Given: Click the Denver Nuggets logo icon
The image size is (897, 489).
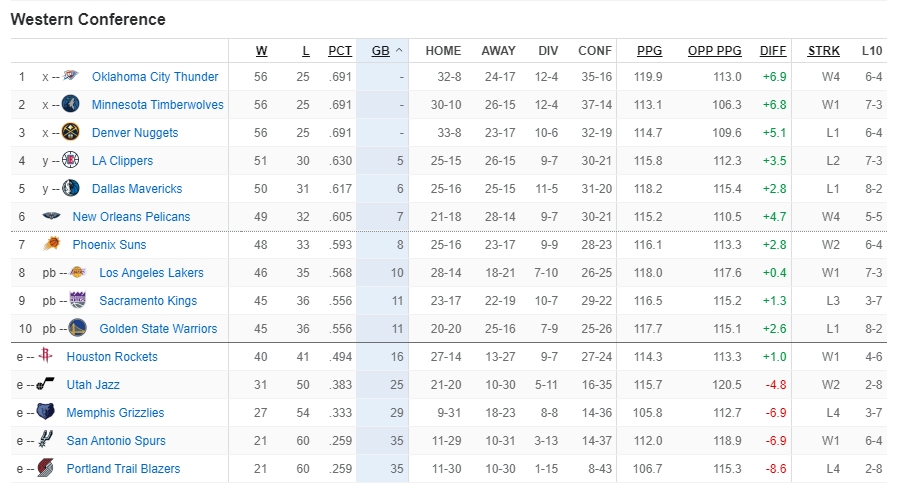Looking at the screenshot, I should pyautogui.click(x=70, y=132).
